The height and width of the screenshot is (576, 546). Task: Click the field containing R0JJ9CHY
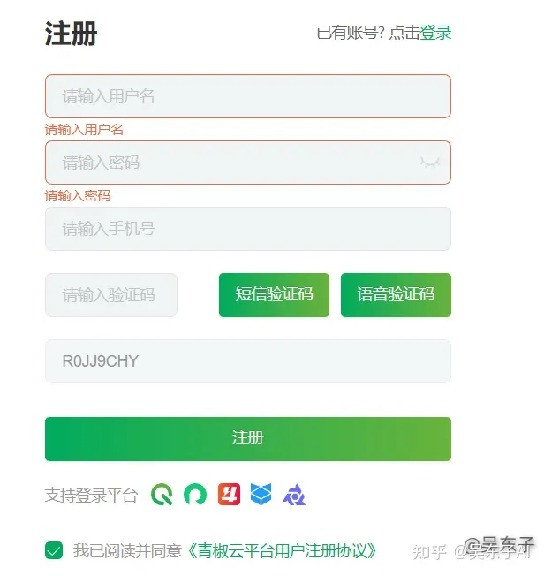pos(248,361)
